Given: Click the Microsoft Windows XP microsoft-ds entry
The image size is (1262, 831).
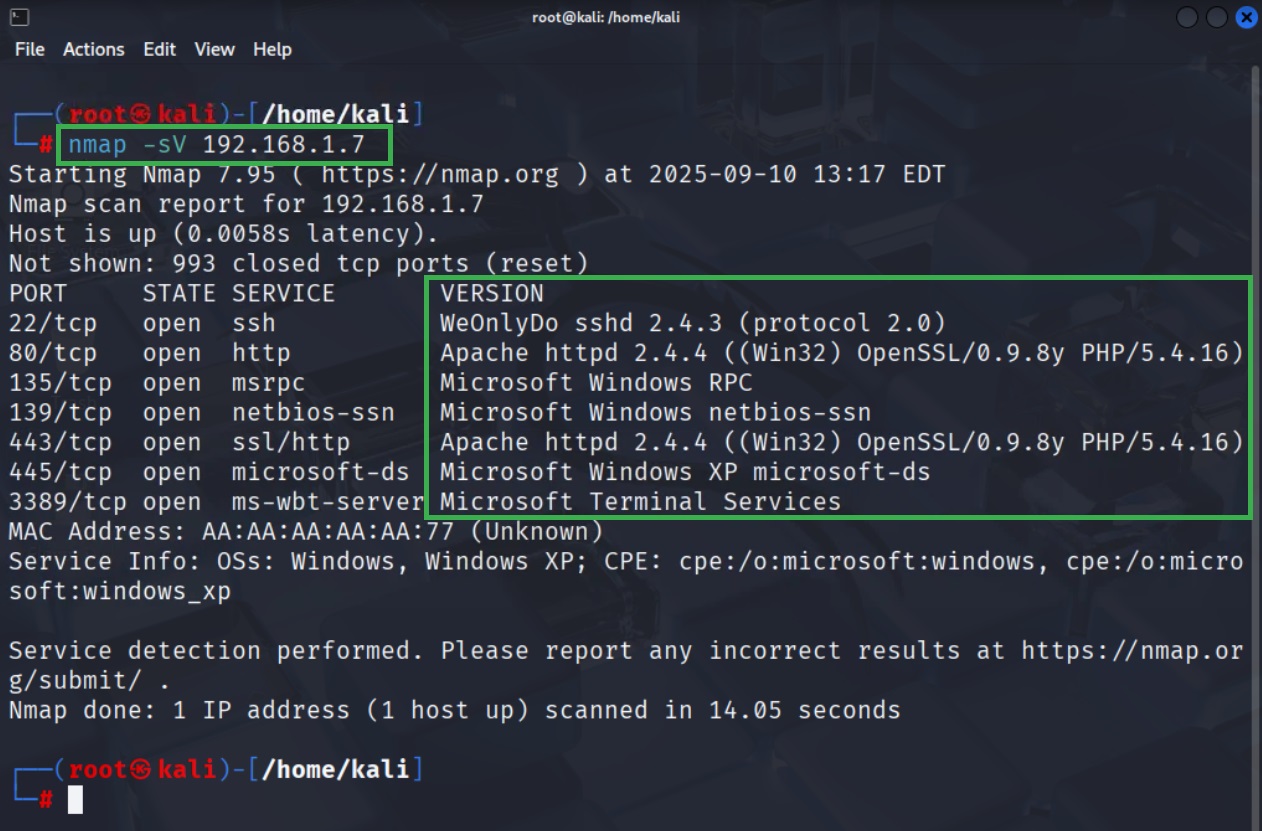Looking at the screenshot, I should pos(685,472).
